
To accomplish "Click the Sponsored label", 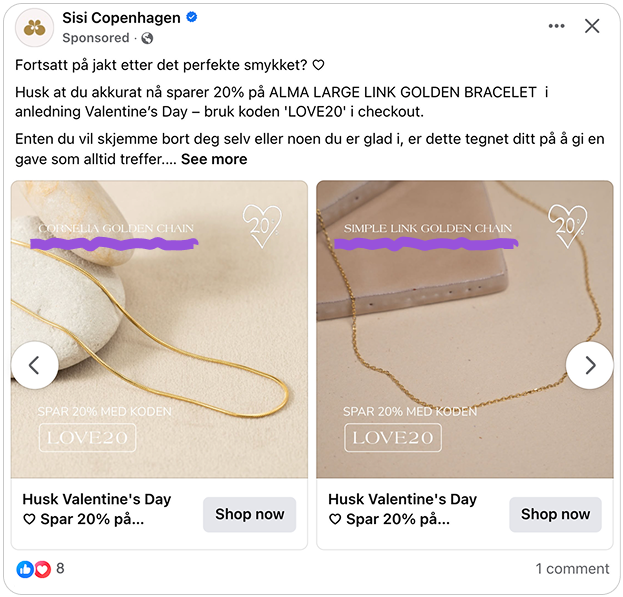I will point(95,38).
